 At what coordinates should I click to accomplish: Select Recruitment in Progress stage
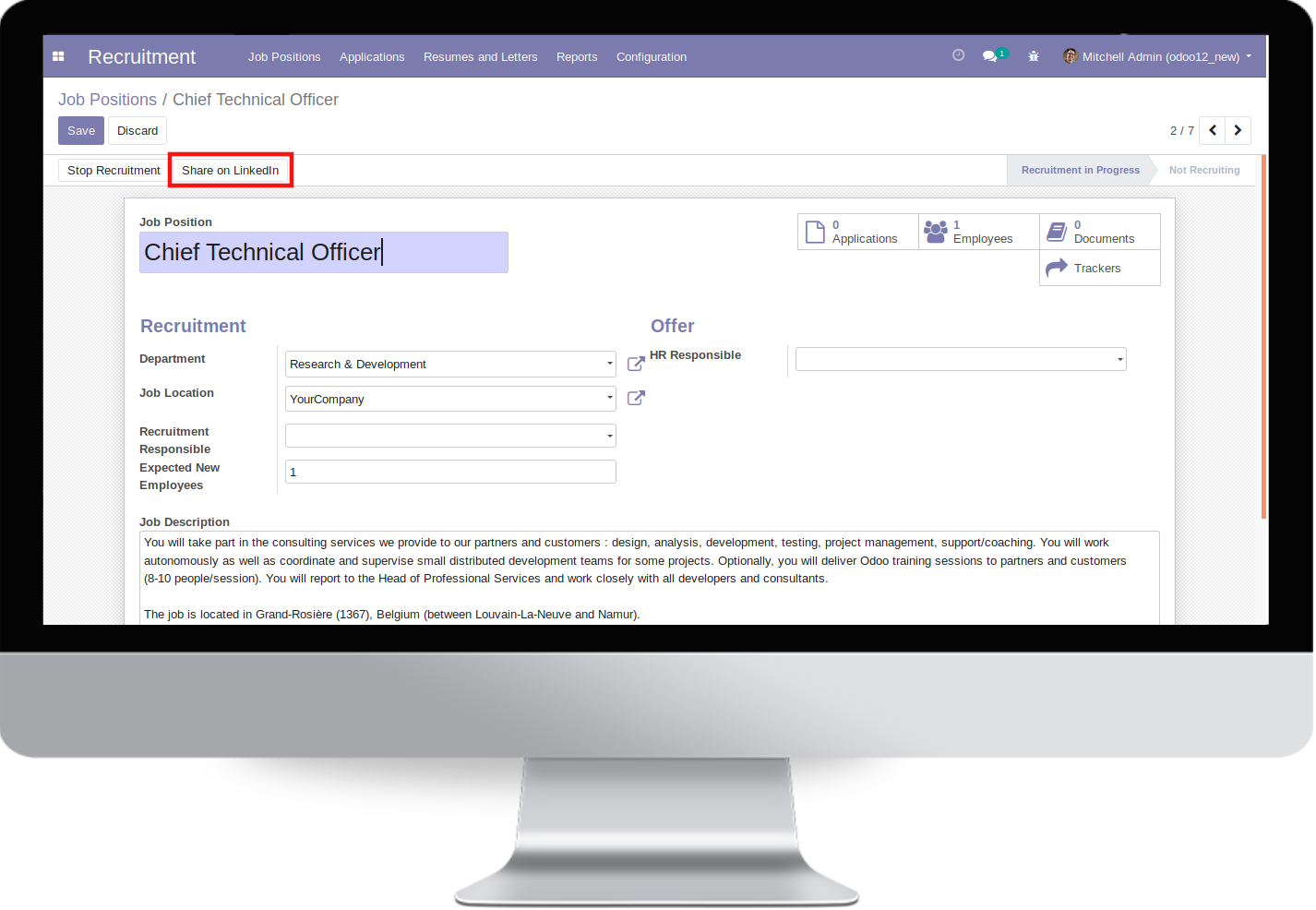[1080, 170]
